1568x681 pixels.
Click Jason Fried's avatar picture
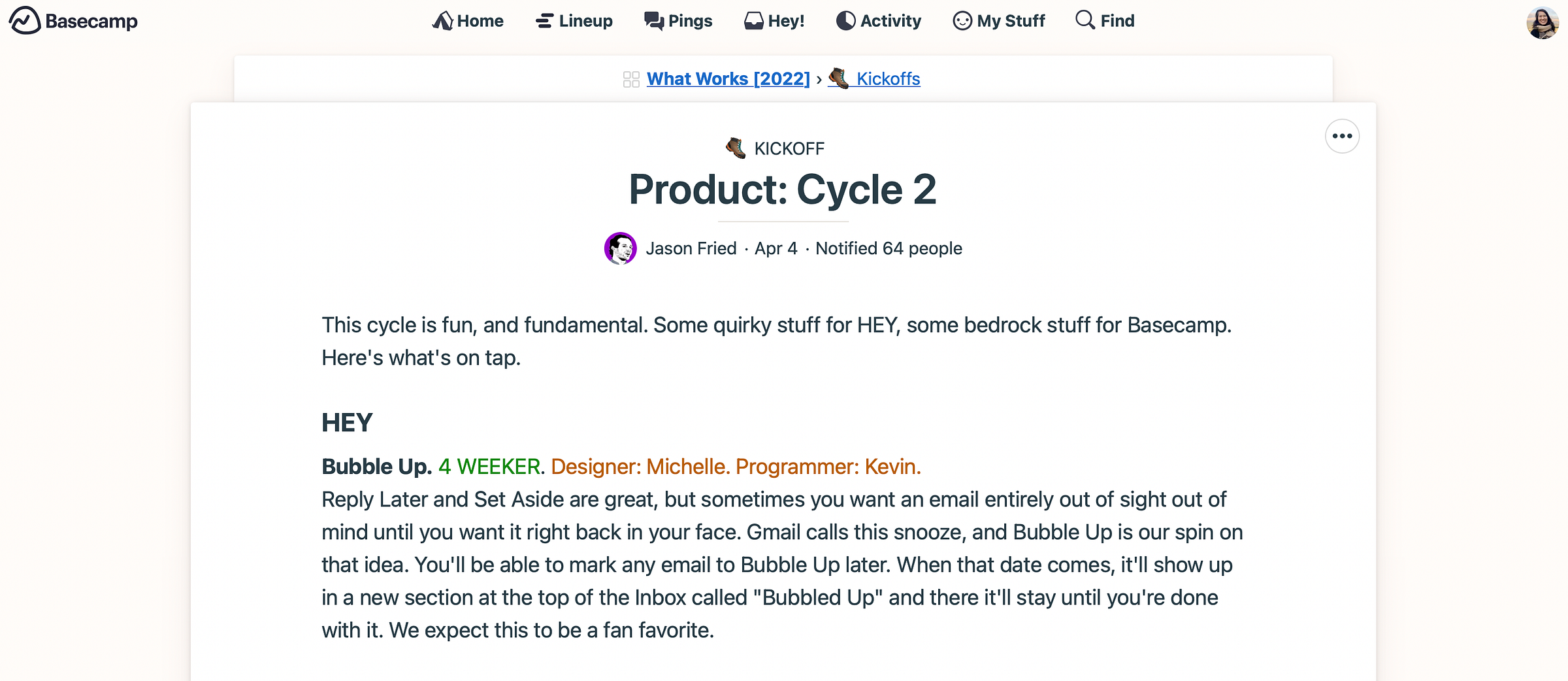tap(620, 248)
